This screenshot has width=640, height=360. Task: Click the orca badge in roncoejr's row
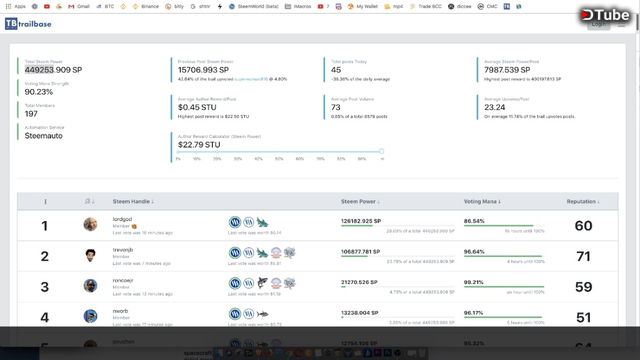[262, 283]
